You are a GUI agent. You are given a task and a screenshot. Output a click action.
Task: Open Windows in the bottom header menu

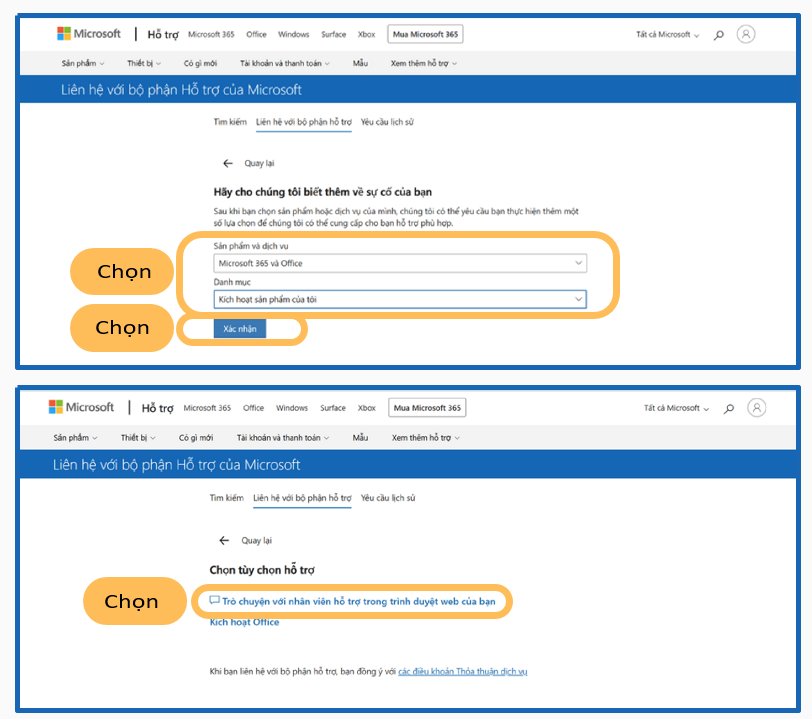pos(292,408)
